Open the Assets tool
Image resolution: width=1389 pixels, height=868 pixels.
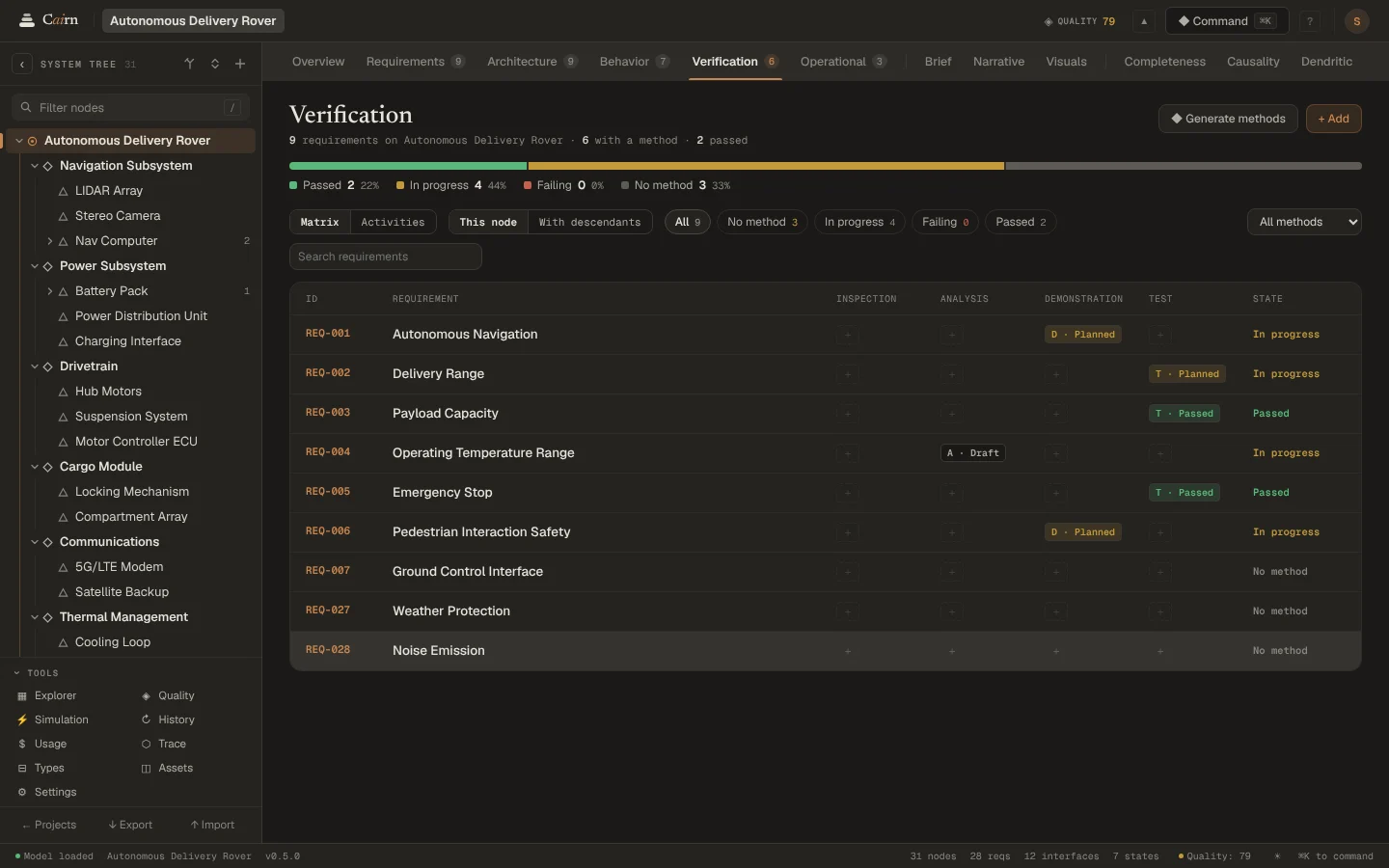(167, 768)
